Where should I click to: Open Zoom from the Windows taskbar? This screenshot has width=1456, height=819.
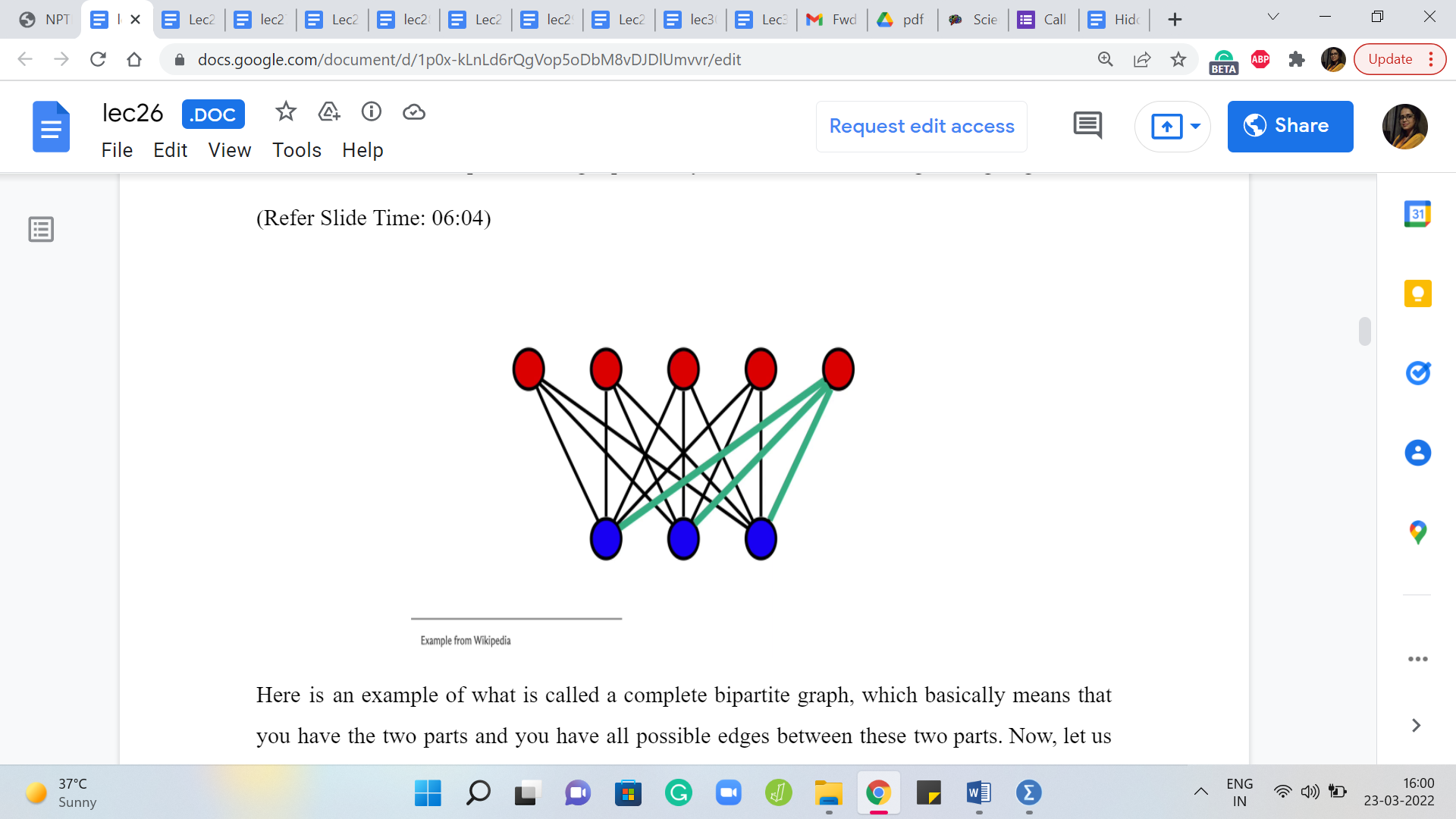coord(728,793)
